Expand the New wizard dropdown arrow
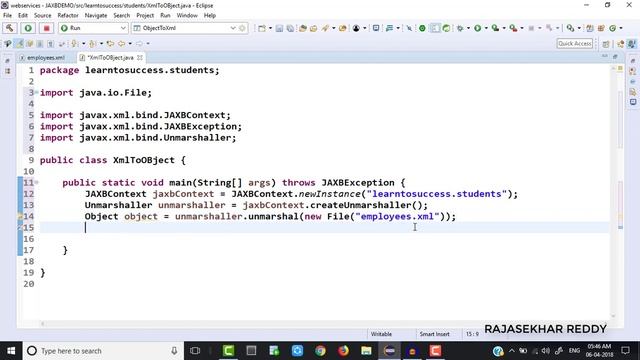Screen dimensions: 640x360 pyautogui.click(x=270, y=28)
